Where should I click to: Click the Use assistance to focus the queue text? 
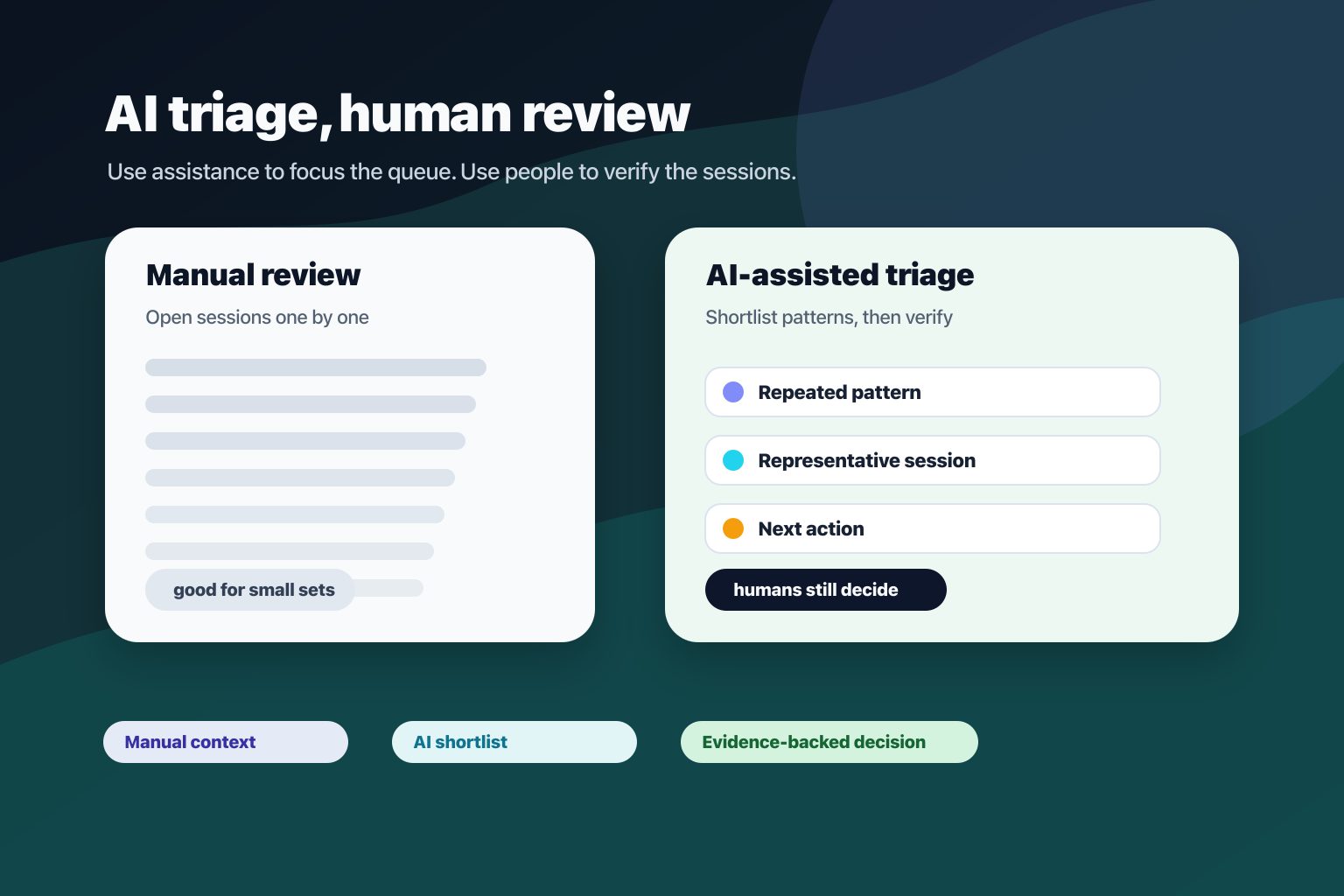(281, 171)
